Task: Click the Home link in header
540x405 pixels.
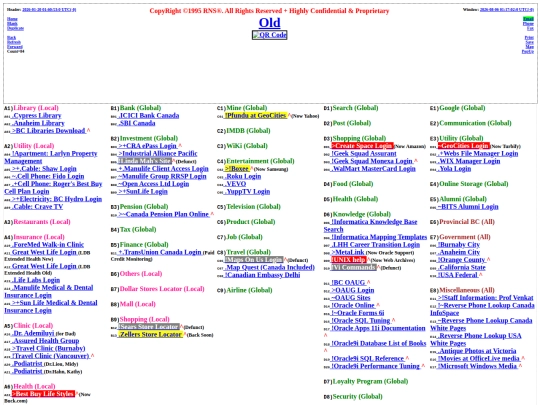Action: (12, 19)
